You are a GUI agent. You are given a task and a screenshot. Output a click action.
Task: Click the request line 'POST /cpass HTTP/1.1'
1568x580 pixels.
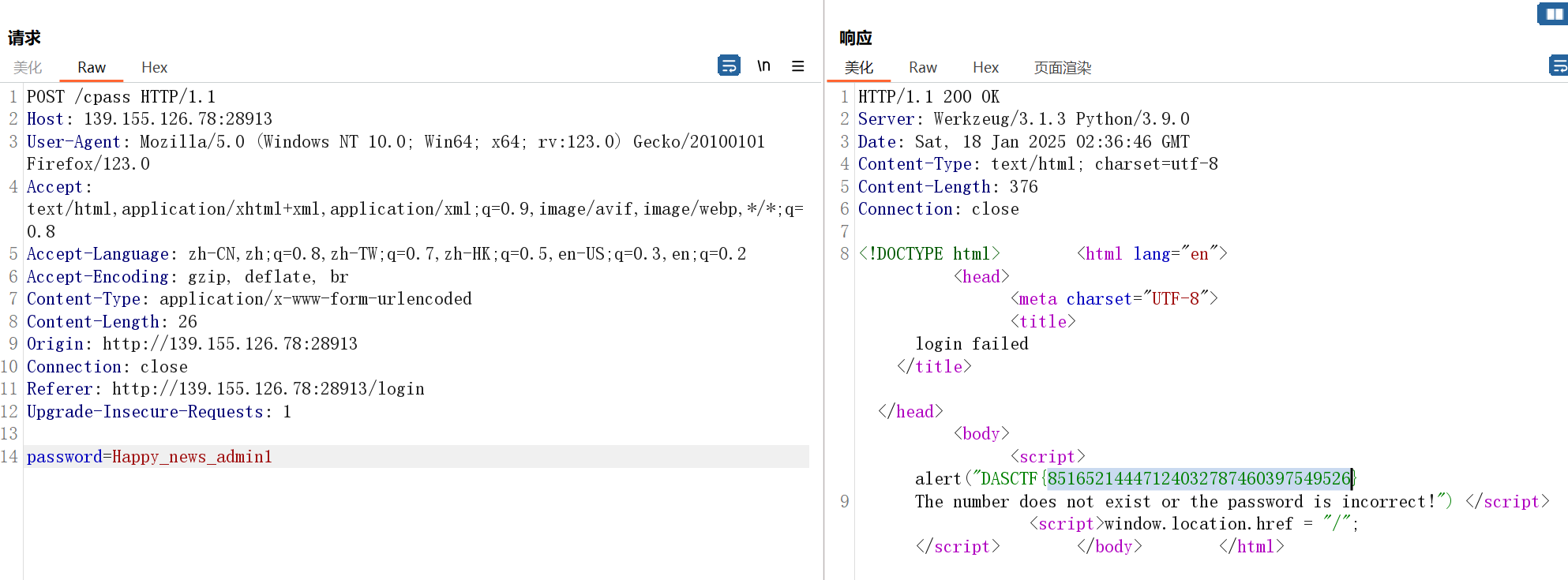pyautogui.click(x=121, y=96)
